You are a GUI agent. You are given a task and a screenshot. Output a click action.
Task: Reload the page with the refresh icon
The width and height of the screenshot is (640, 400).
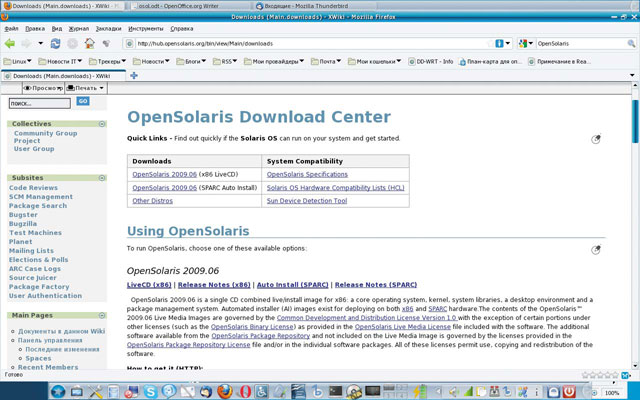56,43
